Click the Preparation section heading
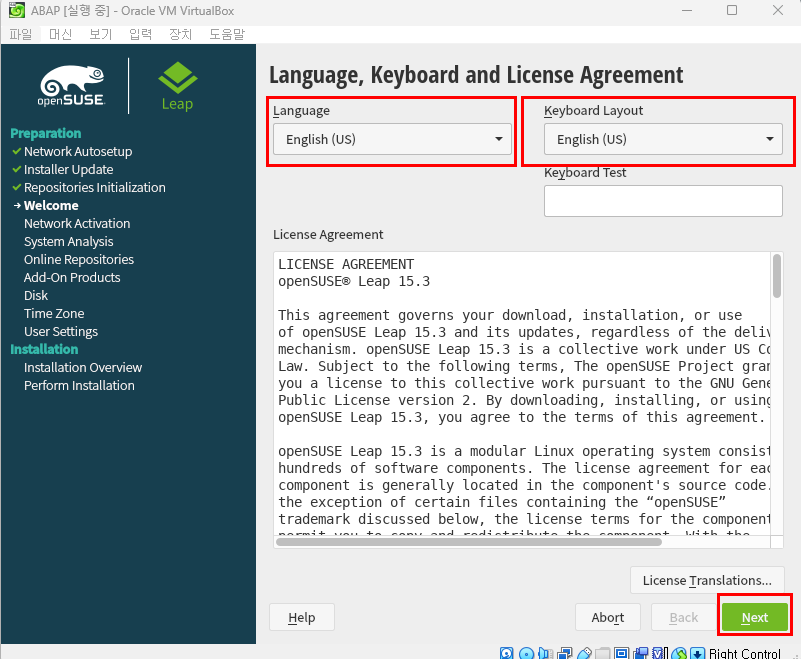This screenshot has width=801, height=659. (x=45, y=133)
